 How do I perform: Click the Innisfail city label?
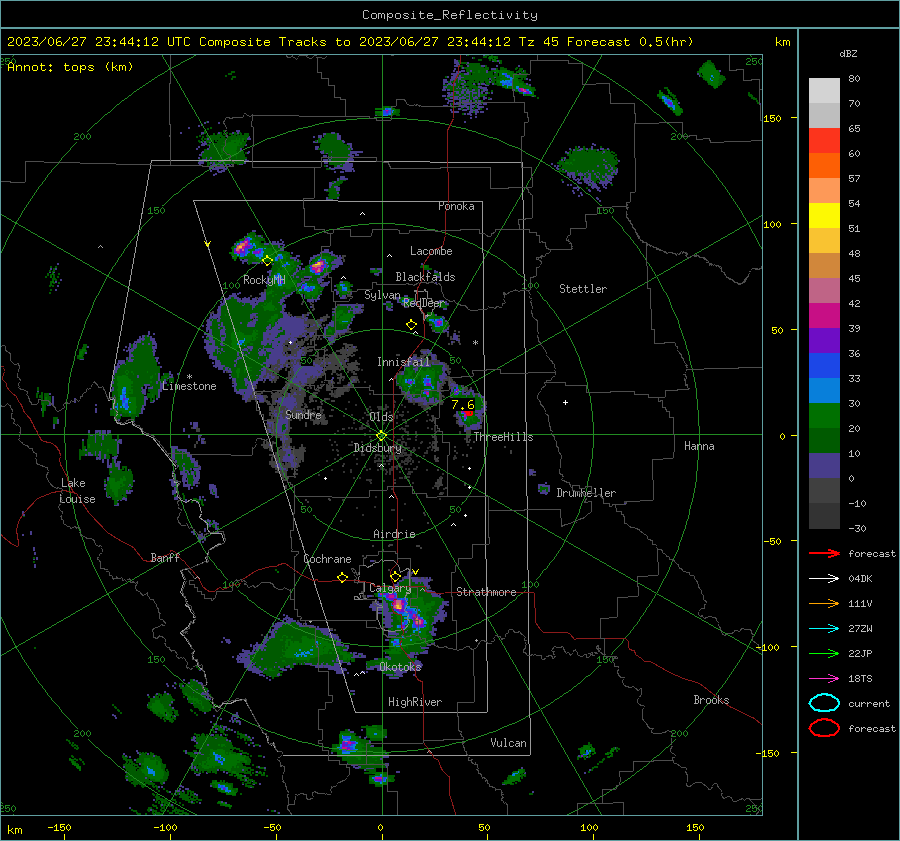(x=404, y=362)
